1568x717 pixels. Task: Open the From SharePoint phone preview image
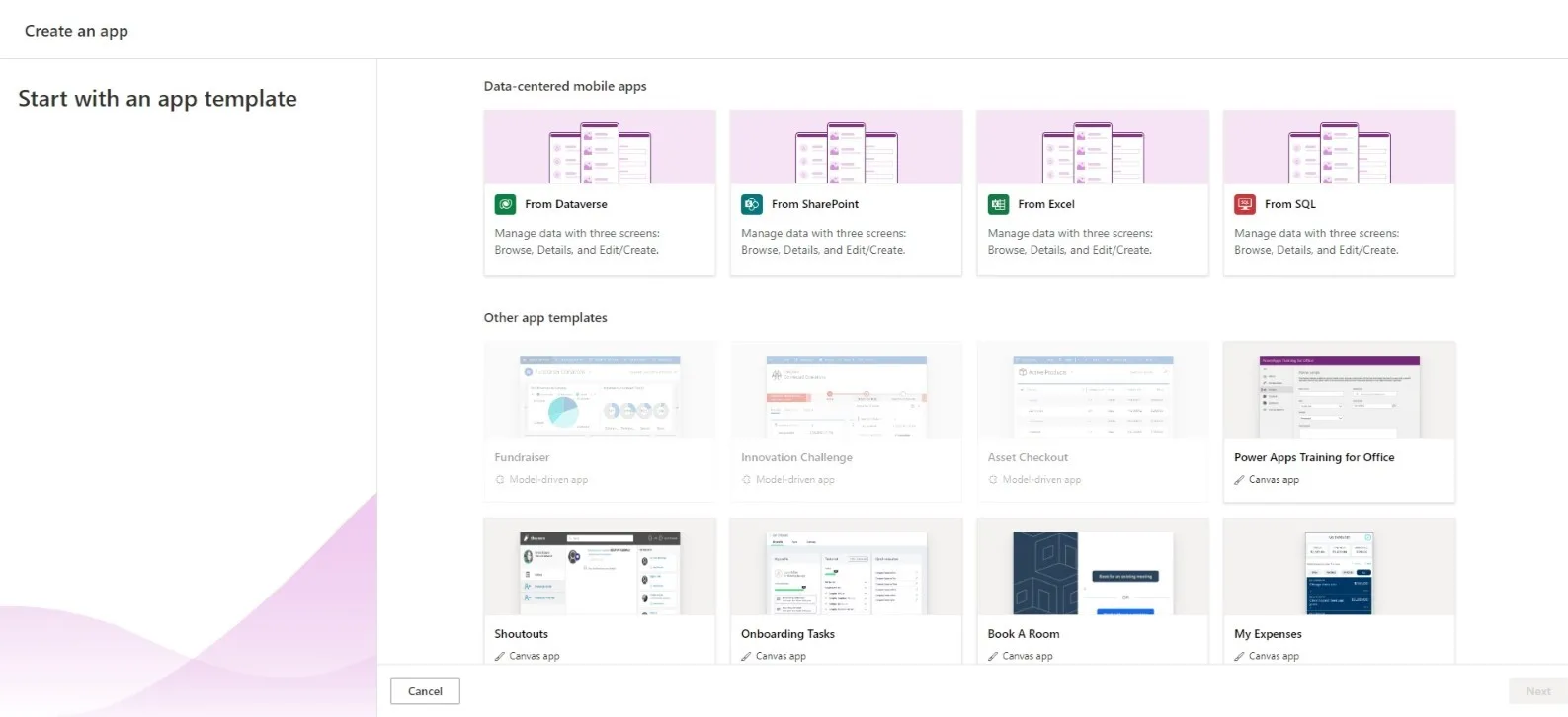[x=846, y=146]
